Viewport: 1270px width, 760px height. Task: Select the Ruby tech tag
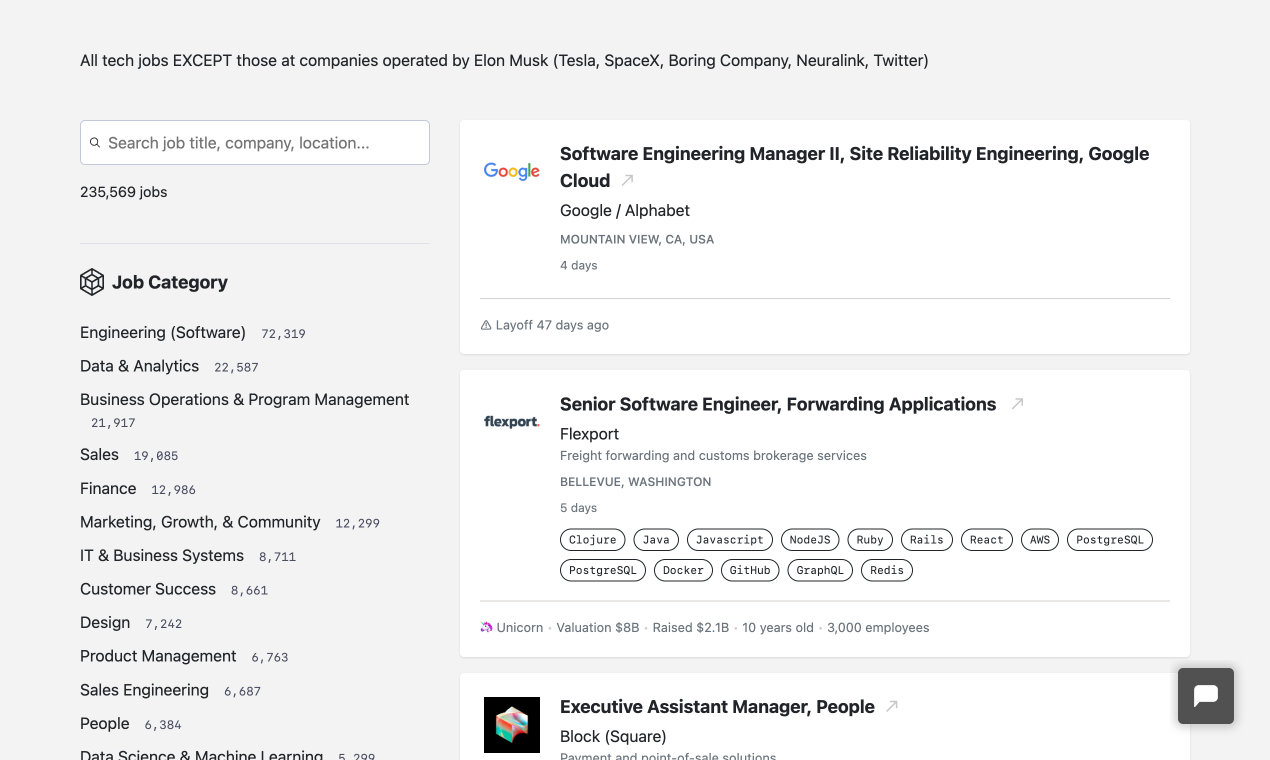coord(870,540)
